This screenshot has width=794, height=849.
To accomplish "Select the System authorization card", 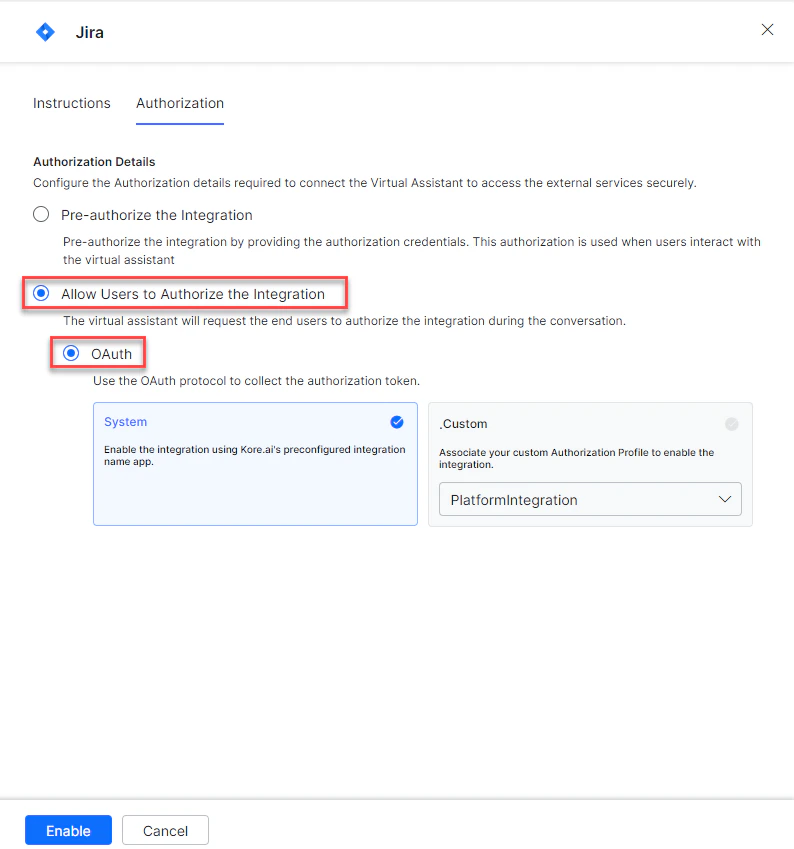I will pos(255,464).
